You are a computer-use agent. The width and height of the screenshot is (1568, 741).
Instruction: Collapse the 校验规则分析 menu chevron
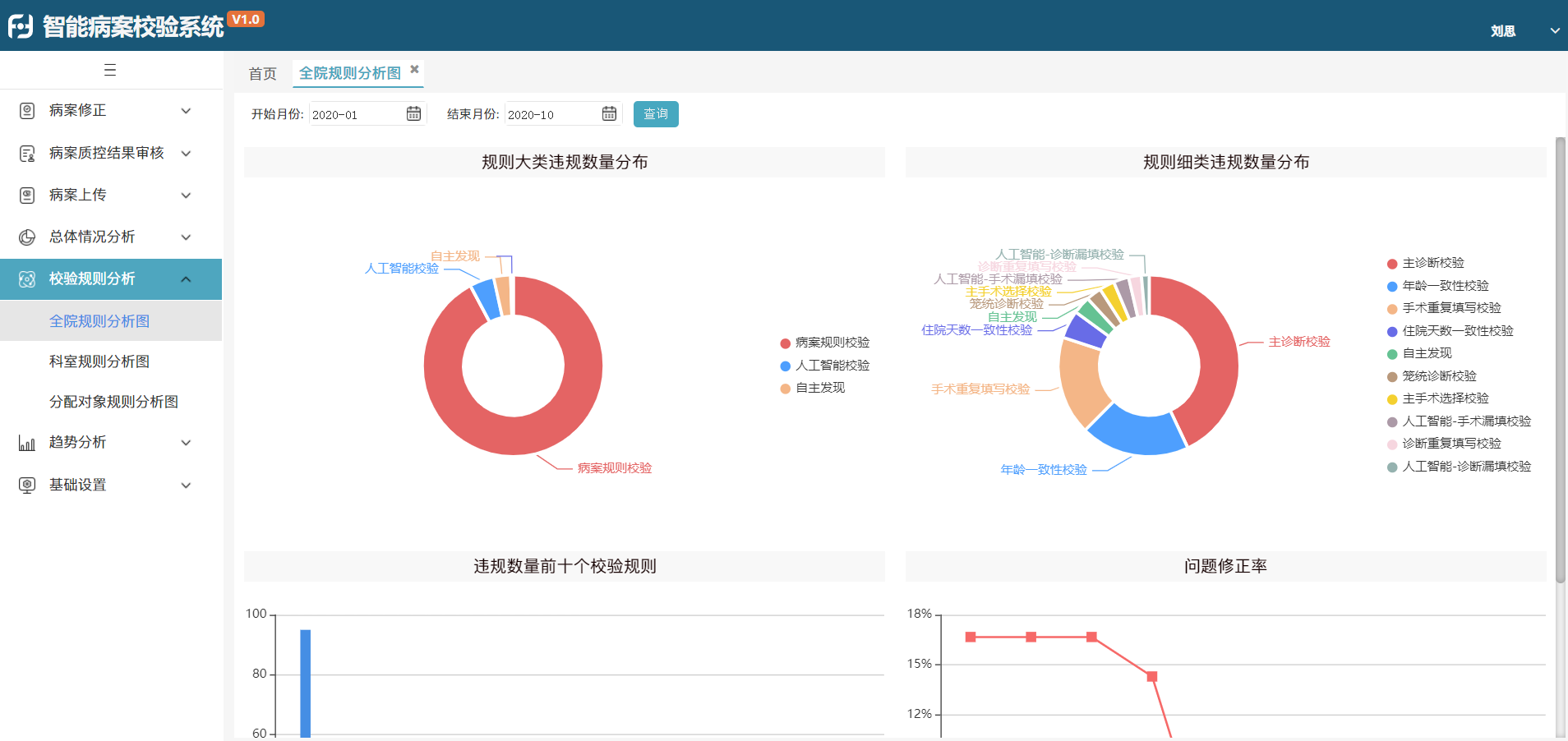(187, 279)
